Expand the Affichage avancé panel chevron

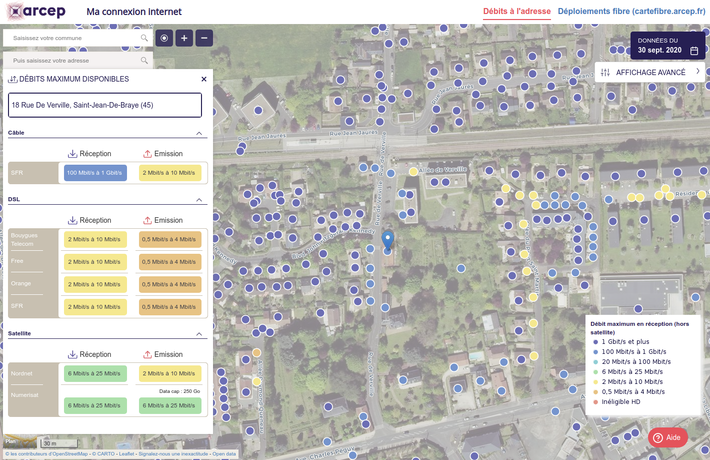click(x=698, y=72)
